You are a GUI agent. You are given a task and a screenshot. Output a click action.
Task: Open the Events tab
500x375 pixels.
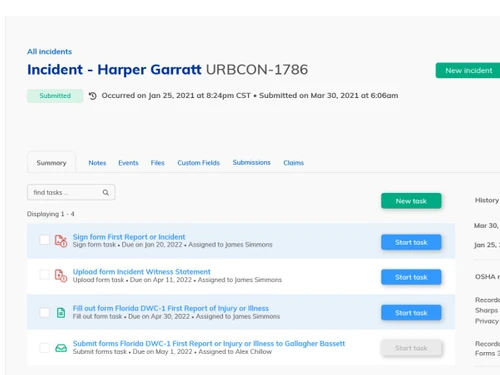point(128,163)
